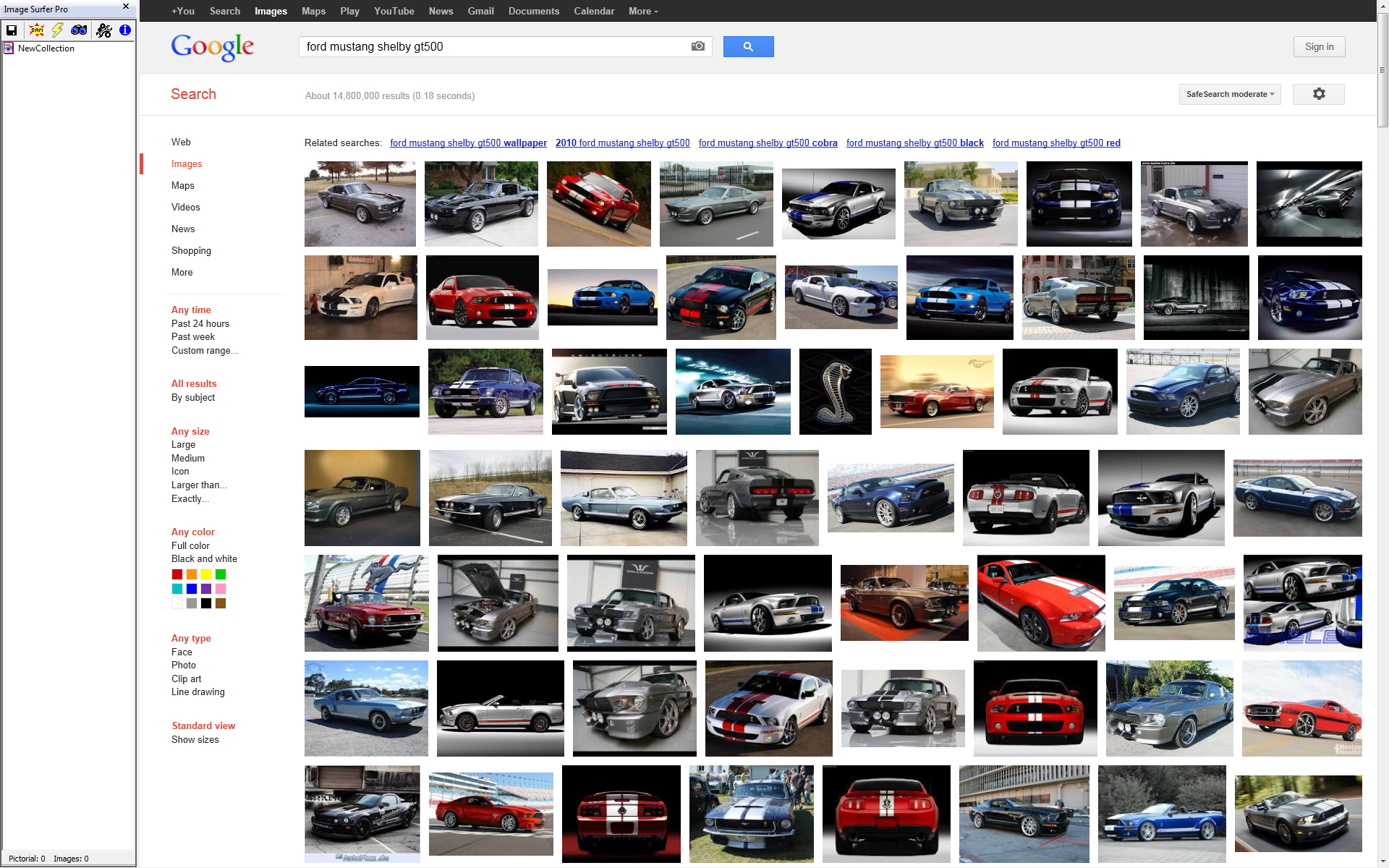Filter size to Icon
Viewport: 1389px width, 868px height.
pos(180,471)
